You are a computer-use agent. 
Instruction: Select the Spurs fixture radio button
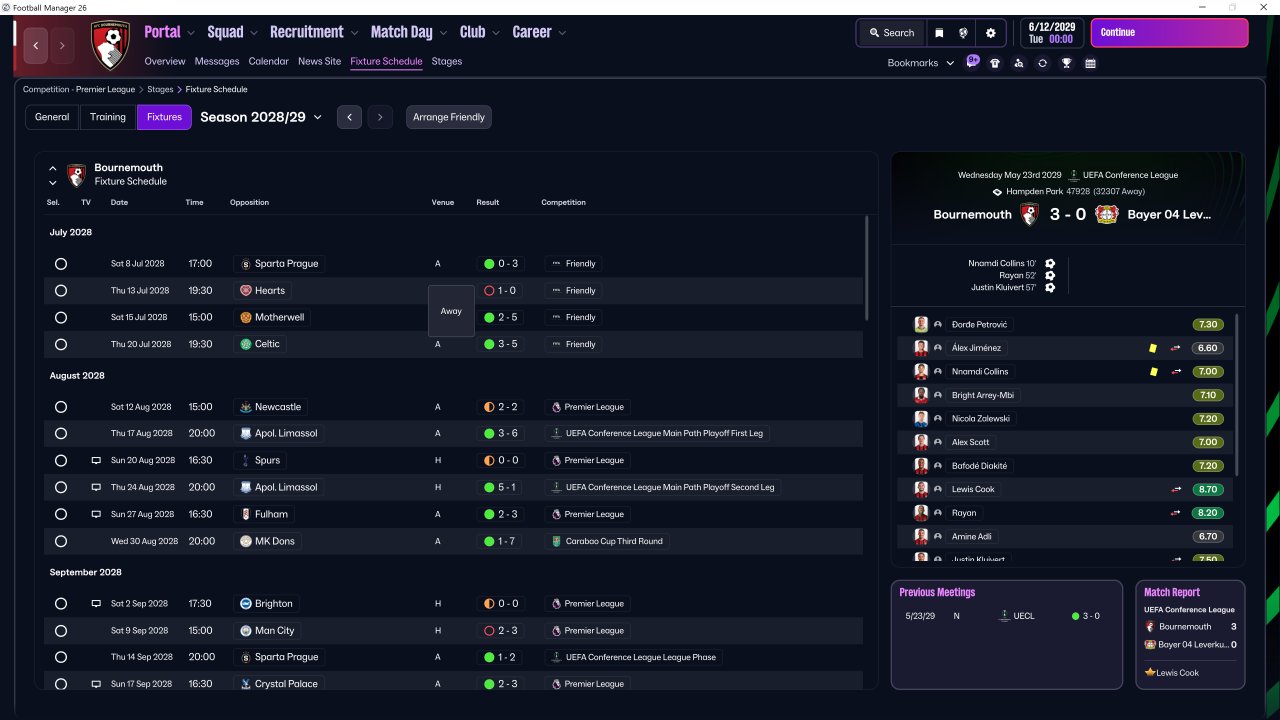tap(61, 461)
